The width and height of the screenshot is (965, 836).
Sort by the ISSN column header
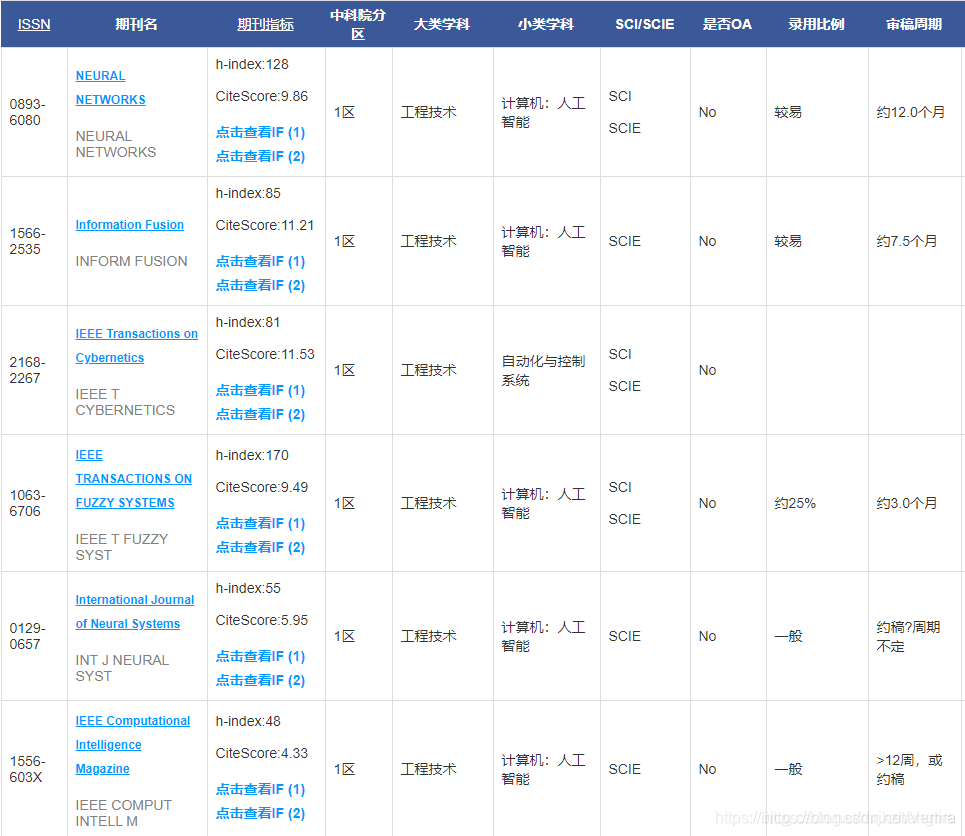click(34, 24)
